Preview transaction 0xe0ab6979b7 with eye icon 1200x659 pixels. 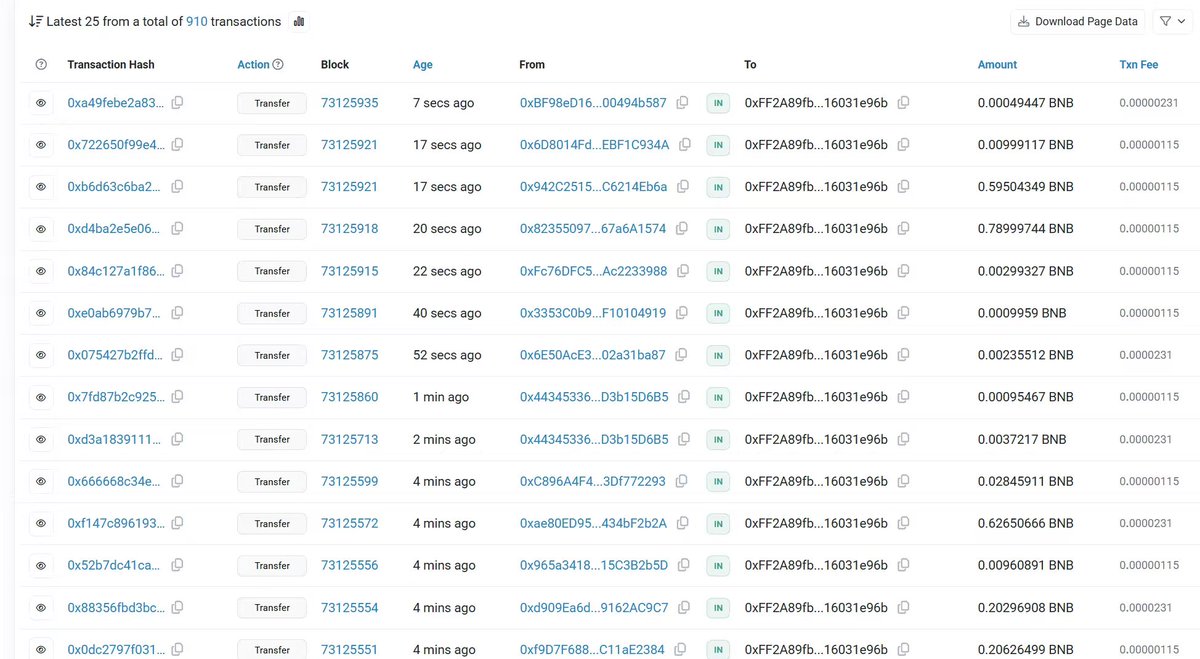tap(41, 313)
